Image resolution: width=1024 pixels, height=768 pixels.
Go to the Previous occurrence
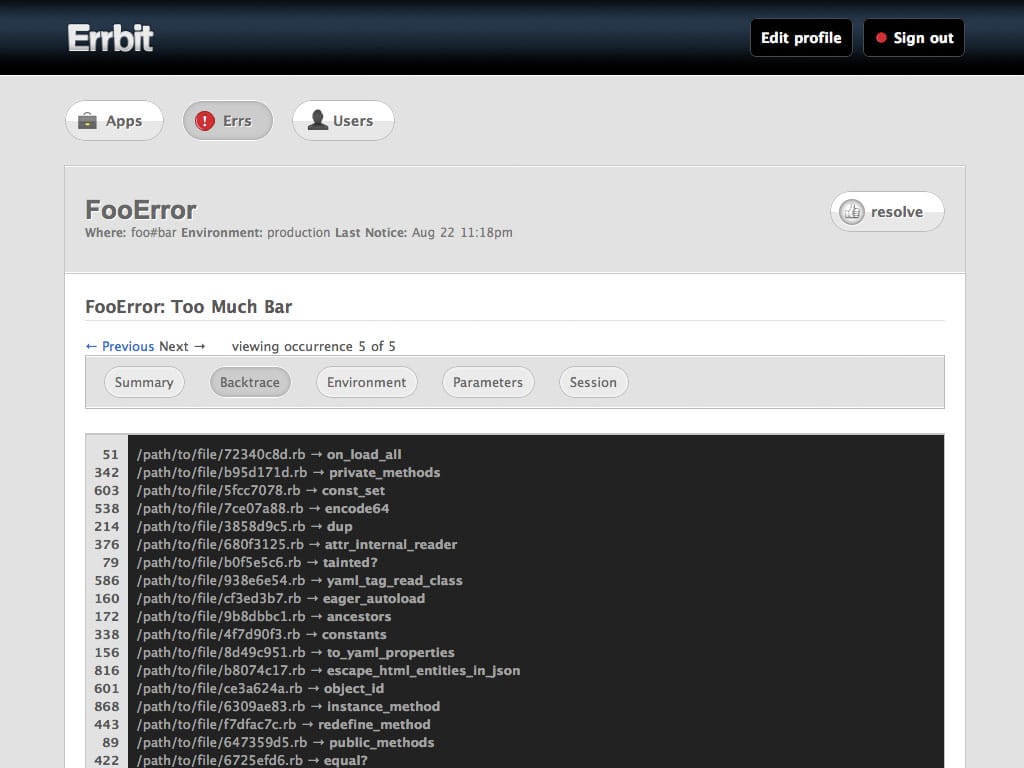[120, 346]
